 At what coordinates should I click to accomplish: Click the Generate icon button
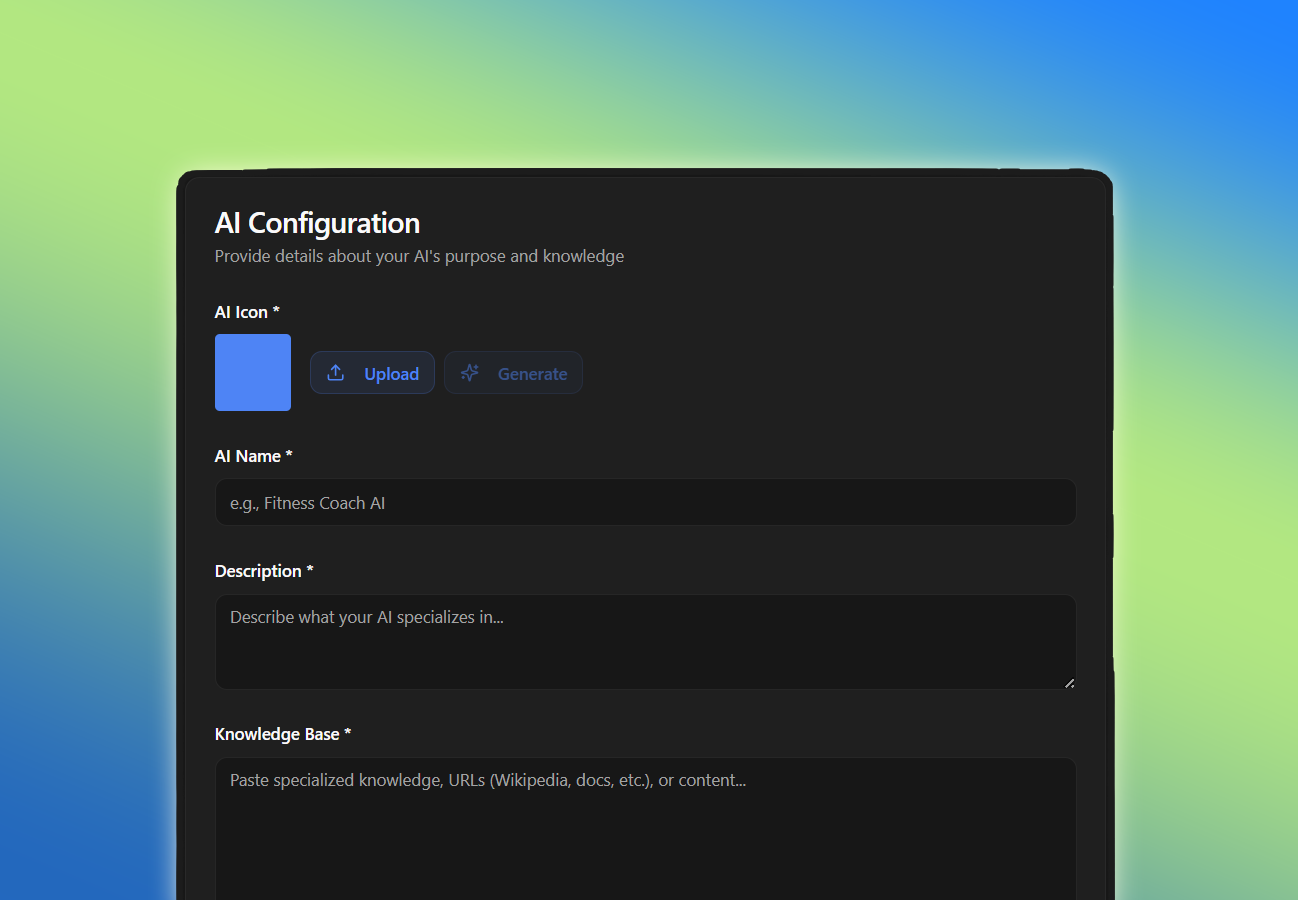(x=513, y=373)
